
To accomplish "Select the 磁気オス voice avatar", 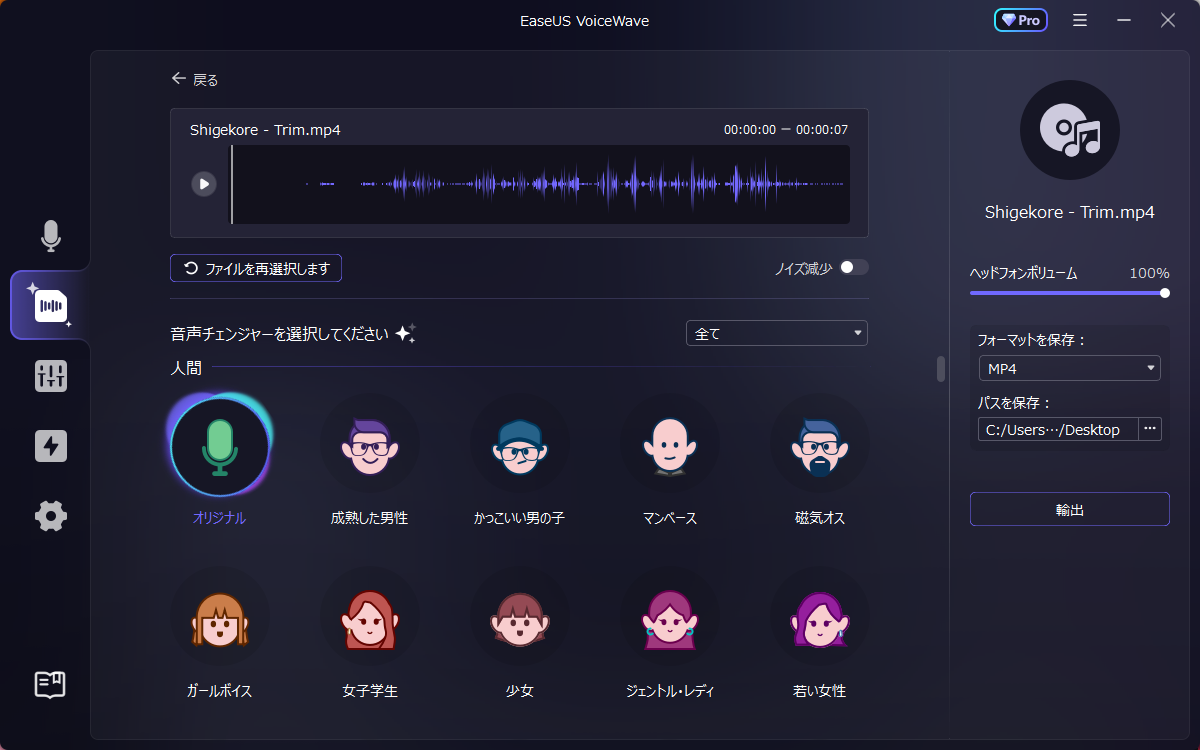I will pos(819,443).
